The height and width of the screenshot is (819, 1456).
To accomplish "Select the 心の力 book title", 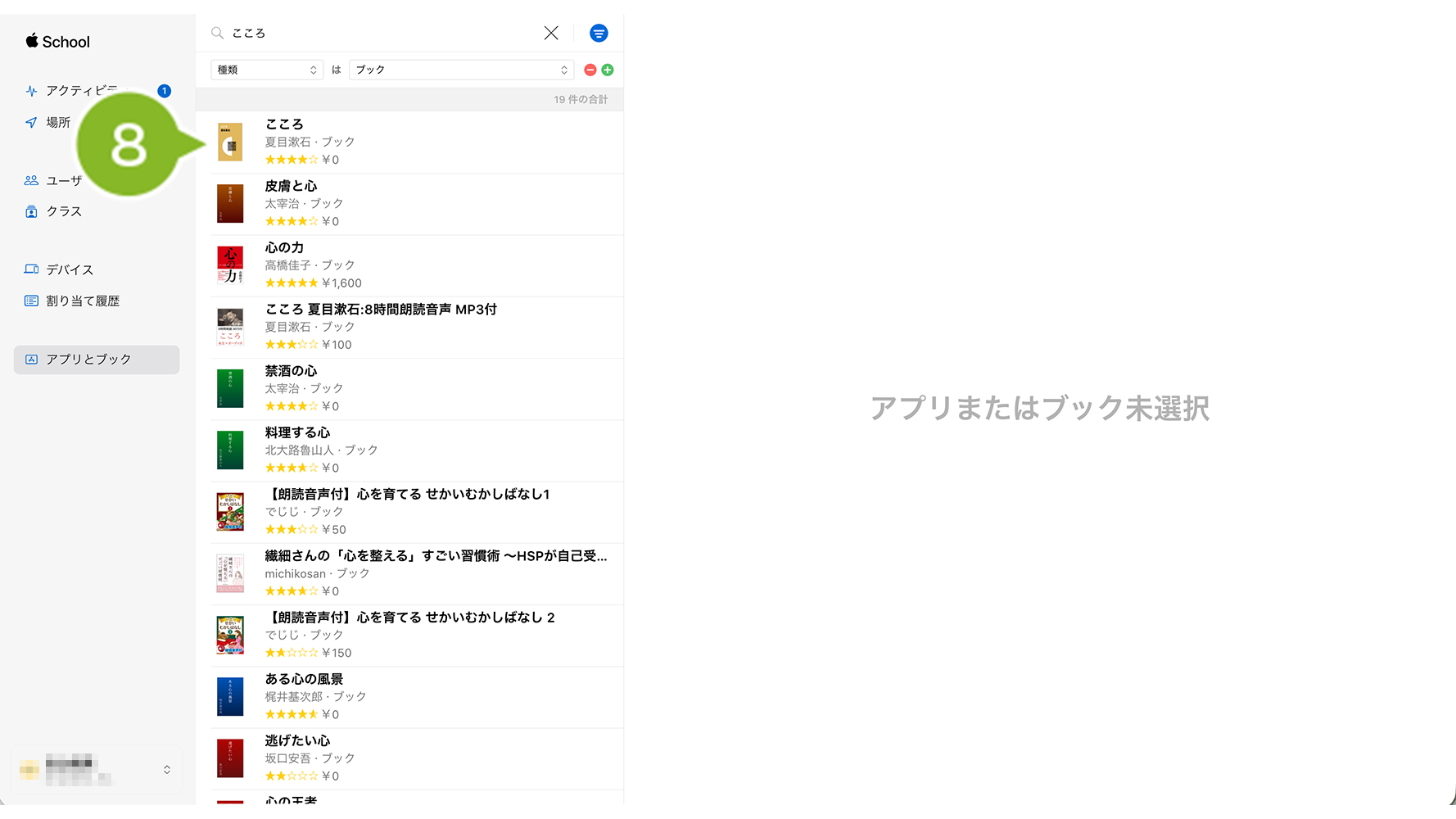I will click(284, 248).
